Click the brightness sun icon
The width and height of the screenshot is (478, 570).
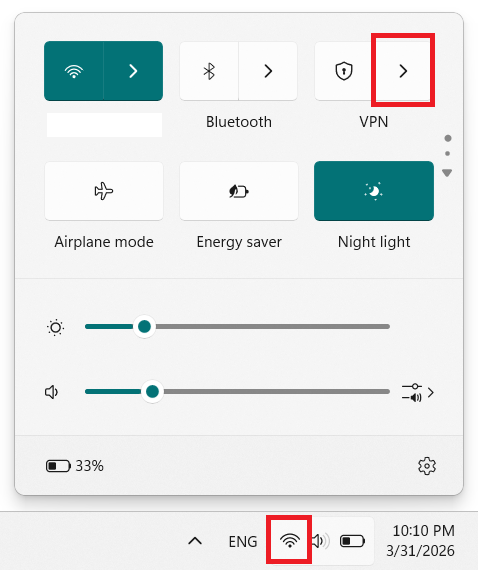pyautogui.click(x=56, y=328)
